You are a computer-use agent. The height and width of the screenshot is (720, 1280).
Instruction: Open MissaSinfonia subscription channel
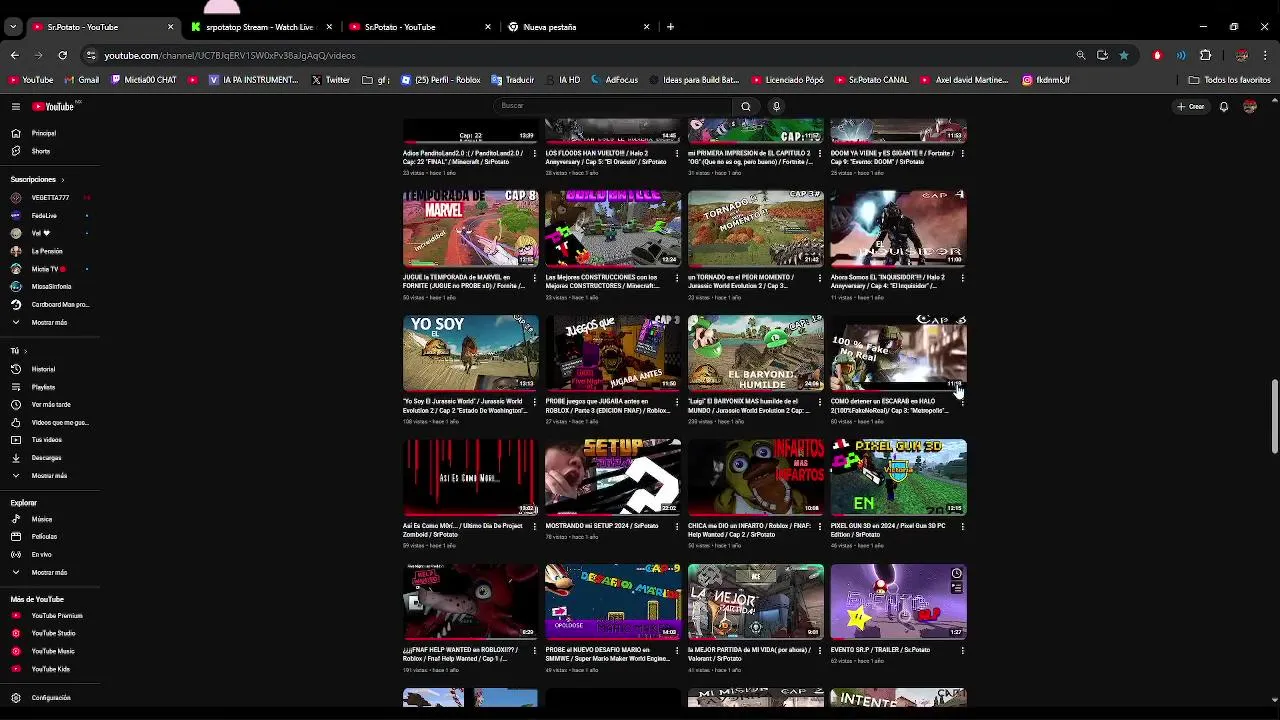(x=51, y=287)
